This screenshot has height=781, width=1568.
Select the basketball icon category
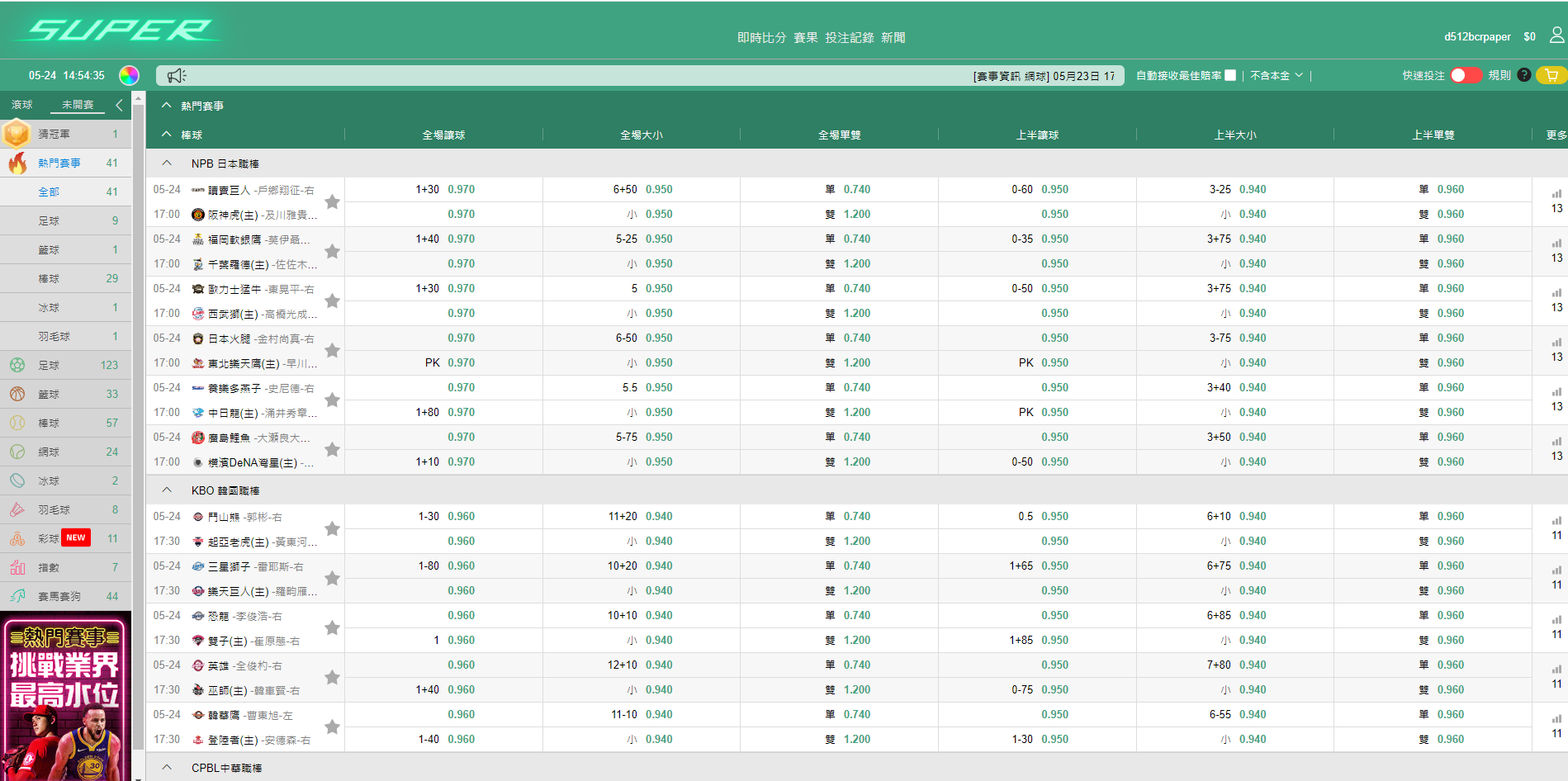[x=17, y=394]
